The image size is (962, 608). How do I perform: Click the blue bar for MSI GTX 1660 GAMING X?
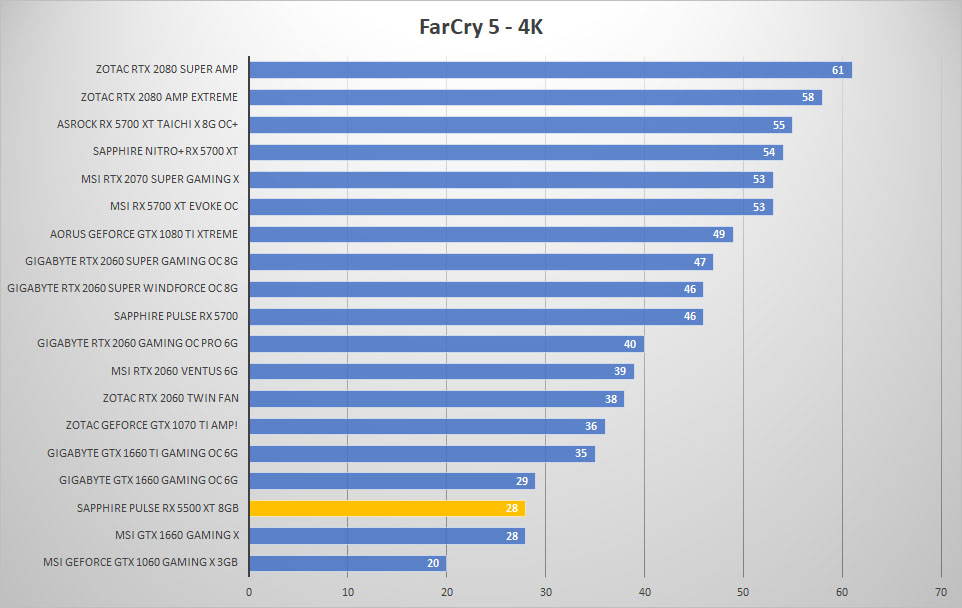point(387,536)
